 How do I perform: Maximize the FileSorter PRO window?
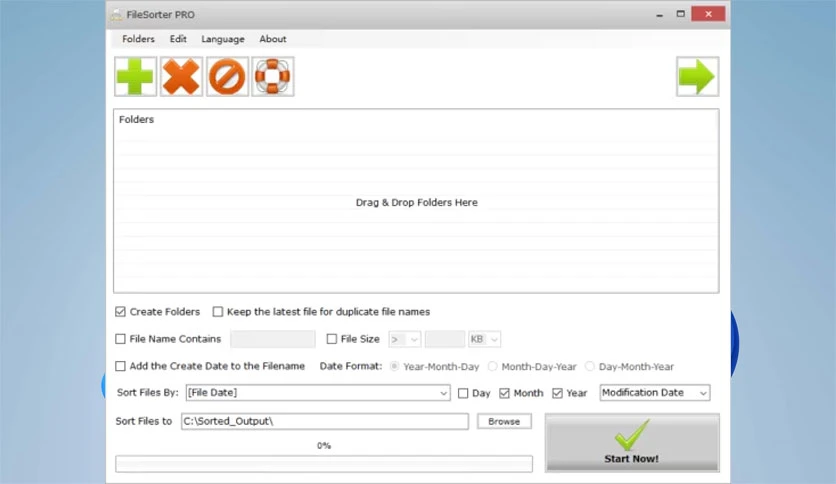[x=680, y=14]
